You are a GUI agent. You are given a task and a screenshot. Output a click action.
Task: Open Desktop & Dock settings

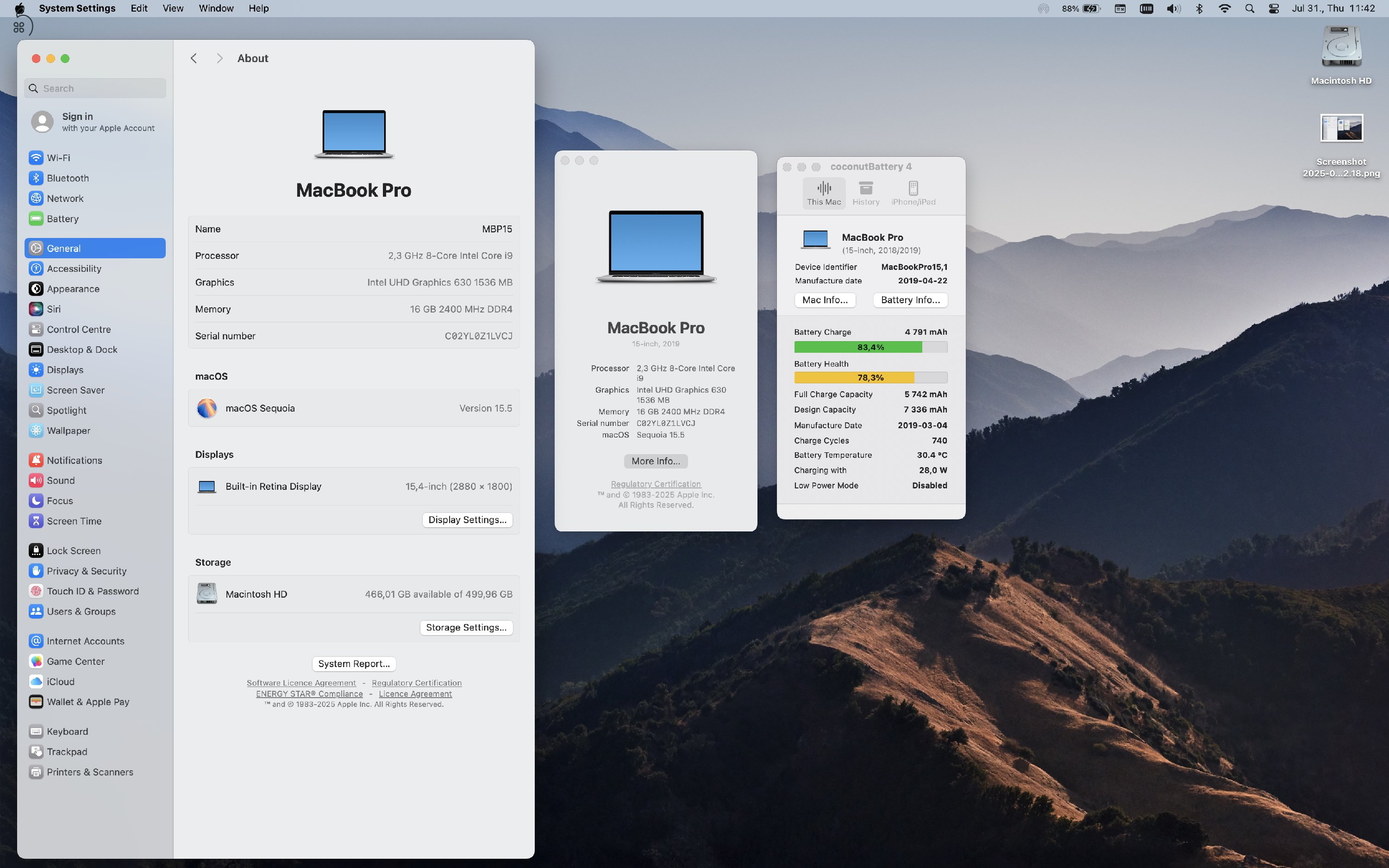pos(95,350)
